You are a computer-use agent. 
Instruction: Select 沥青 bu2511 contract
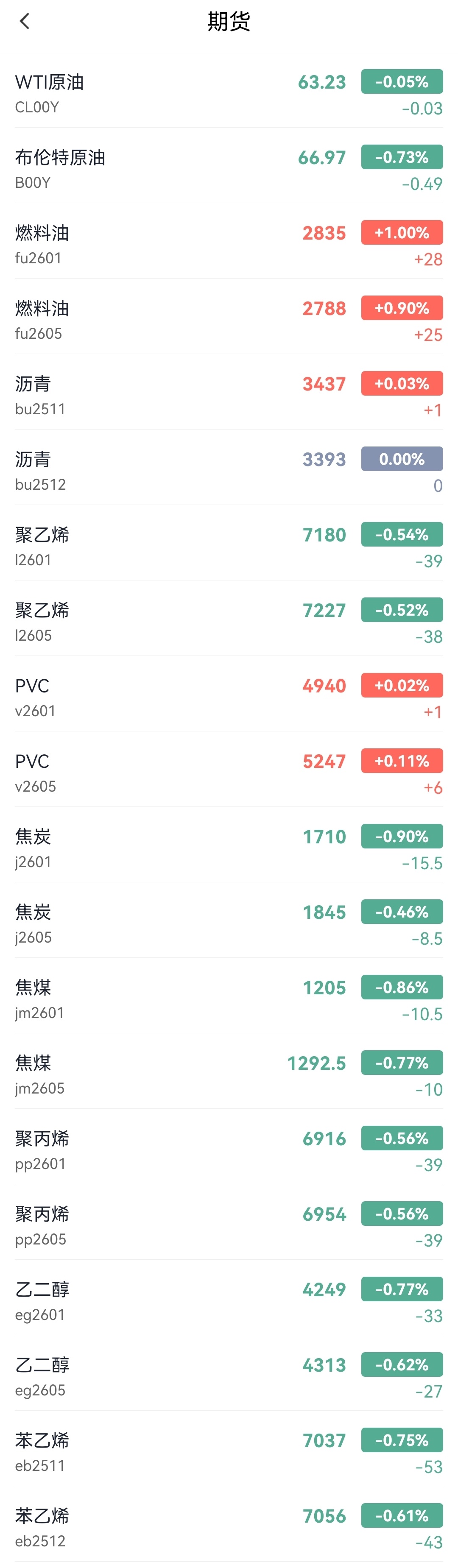coord(229,392)
